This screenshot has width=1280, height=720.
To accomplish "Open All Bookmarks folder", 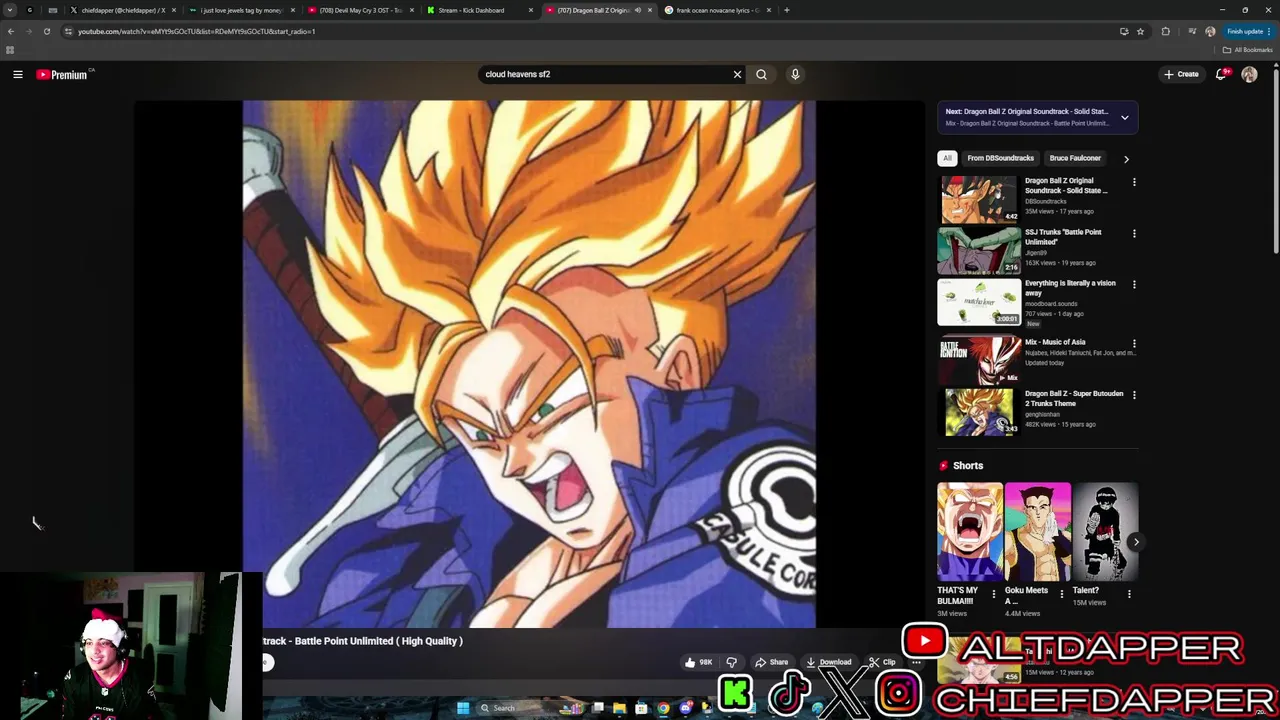I will [x=1247, y=50].
